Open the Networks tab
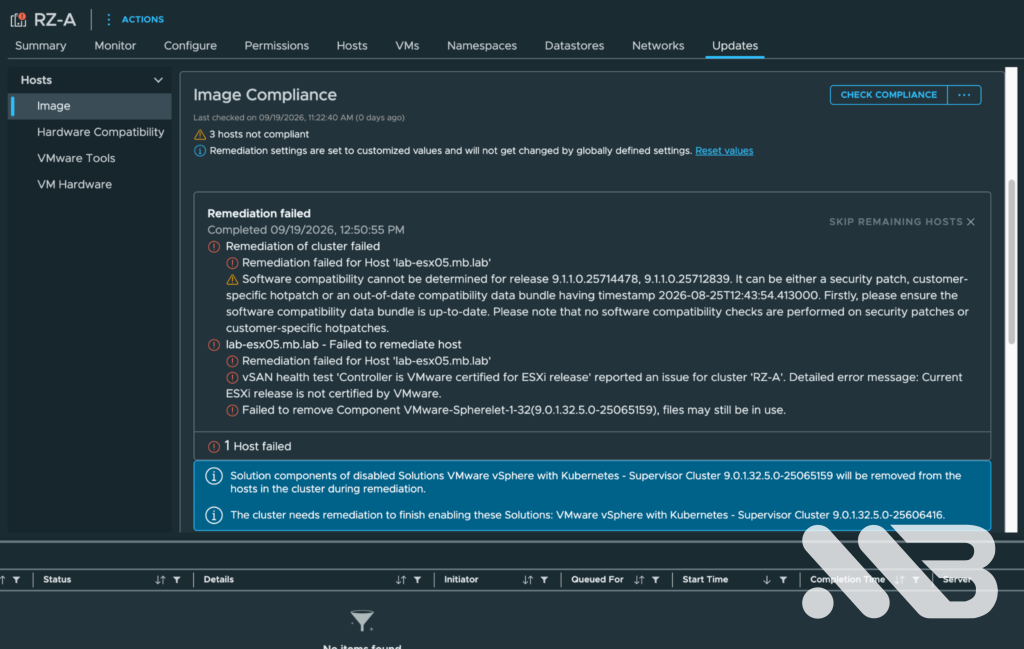The image size is (1024, 649). click(x=658, y=46)
